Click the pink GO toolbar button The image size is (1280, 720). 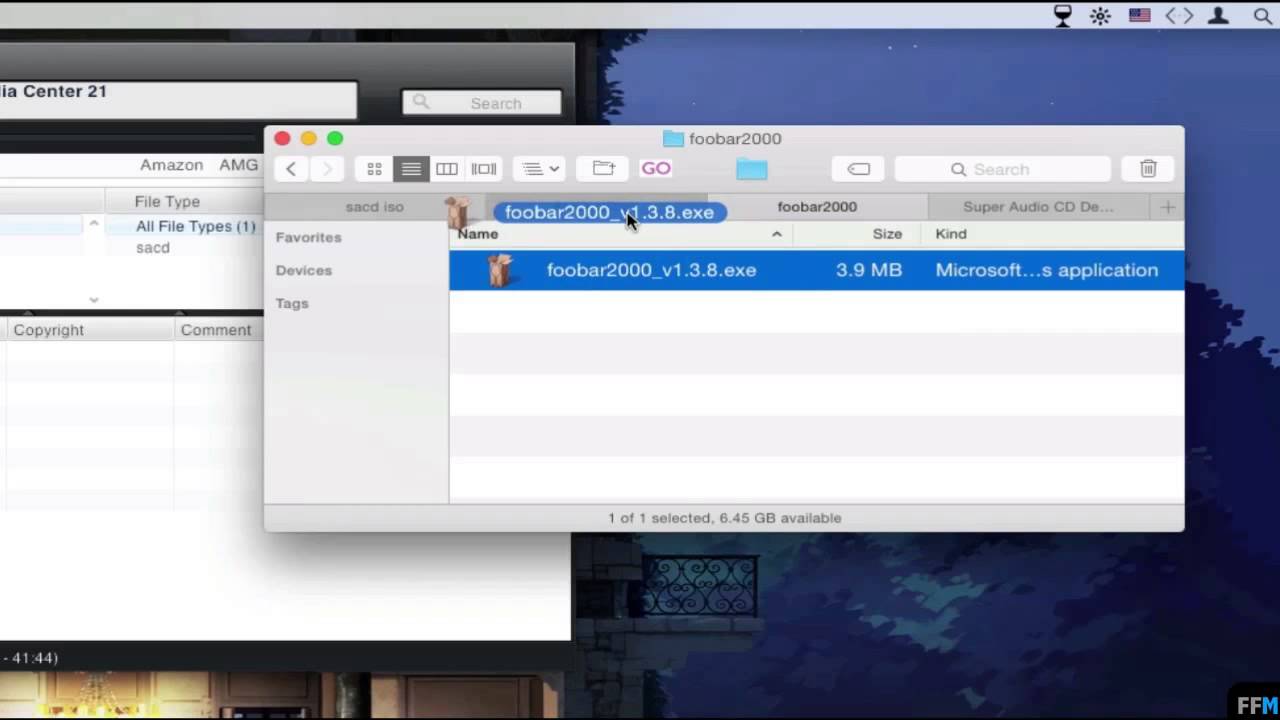(x=656, y=168)
